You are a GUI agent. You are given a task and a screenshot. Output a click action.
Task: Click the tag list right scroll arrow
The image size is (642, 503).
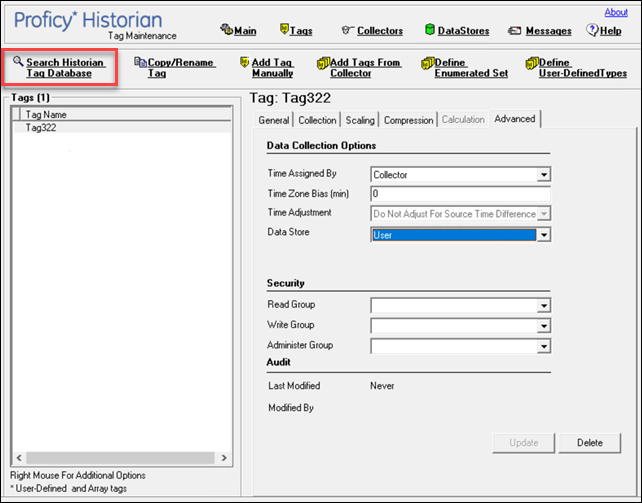point(224,458)
